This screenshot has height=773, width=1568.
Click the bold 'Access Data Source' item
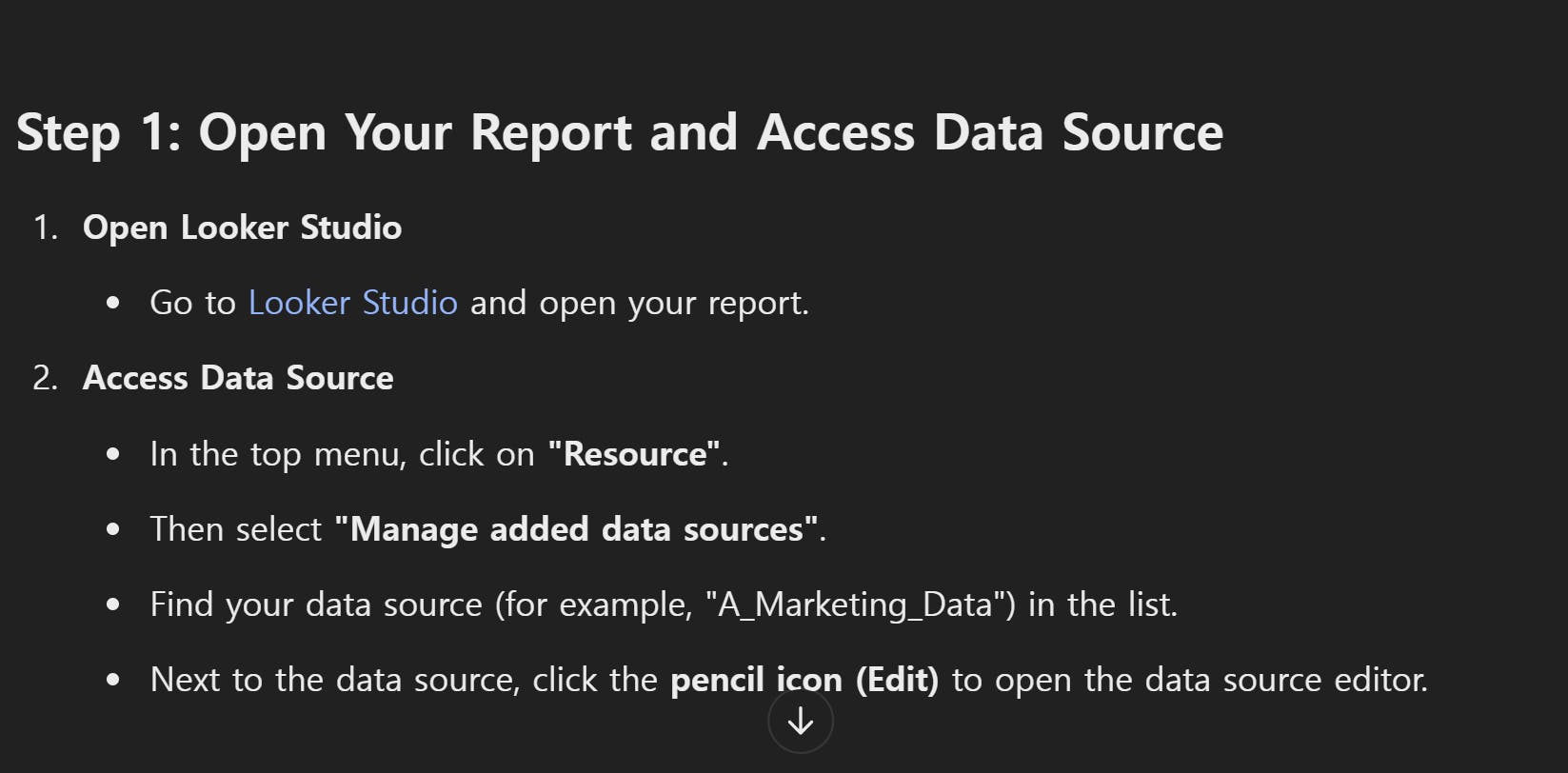tap(238, 378)
